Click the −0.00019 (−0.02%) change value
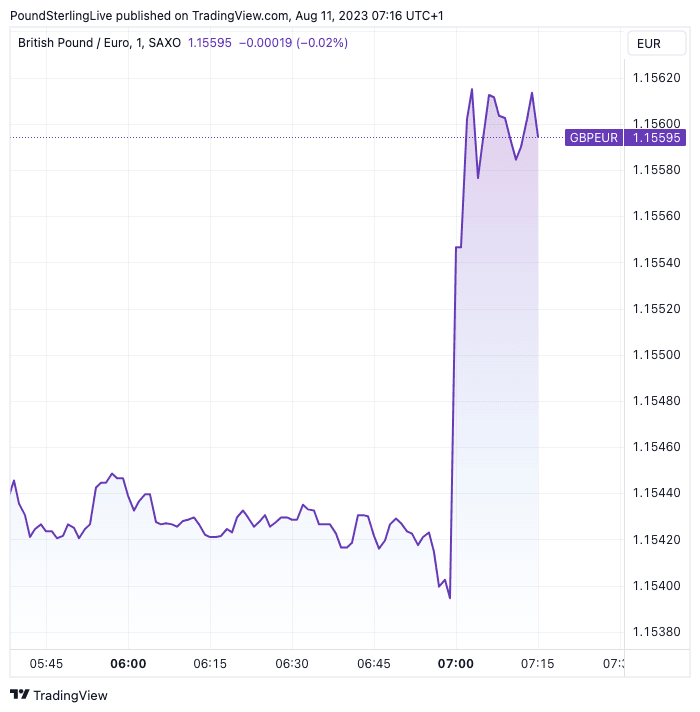 coord(293,43)
